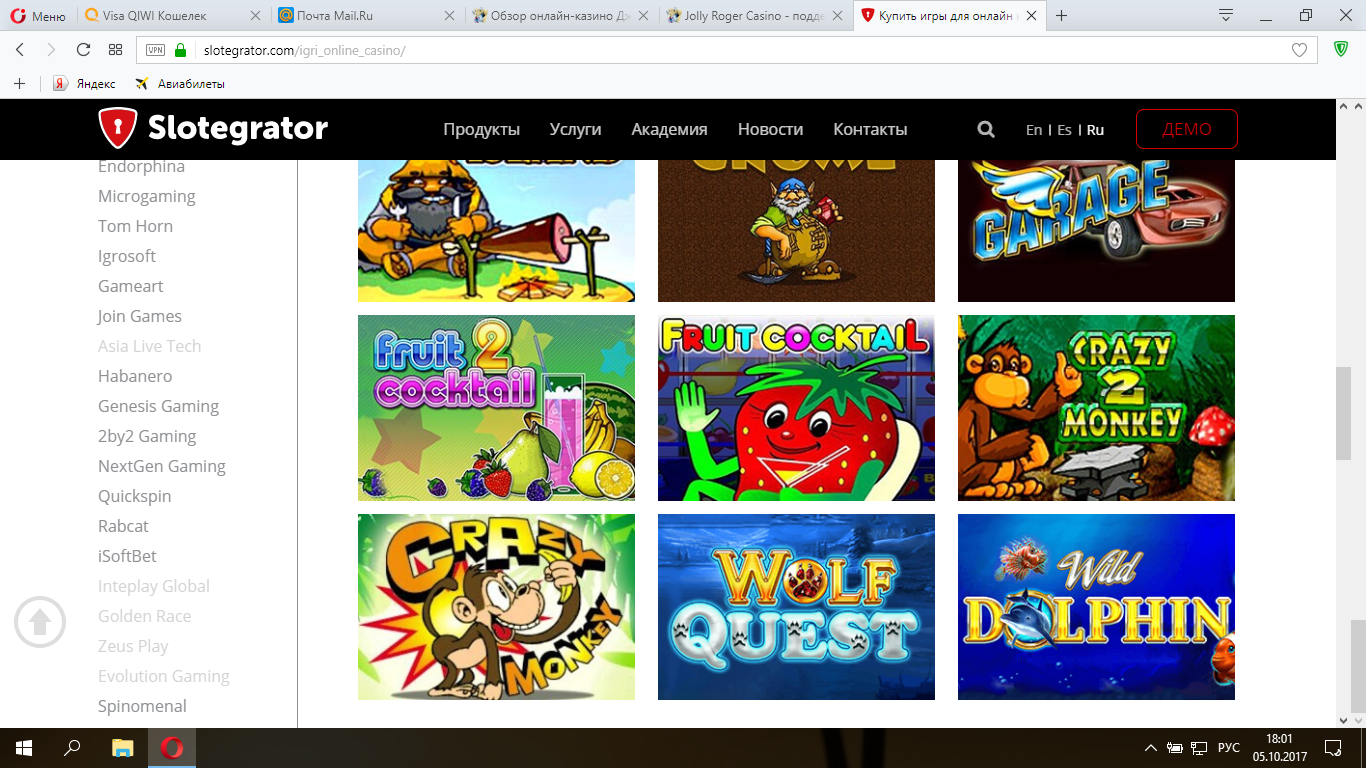Click the green security padlock icon
Viewport: 1366px width, 768px height.
coord(180,50)
